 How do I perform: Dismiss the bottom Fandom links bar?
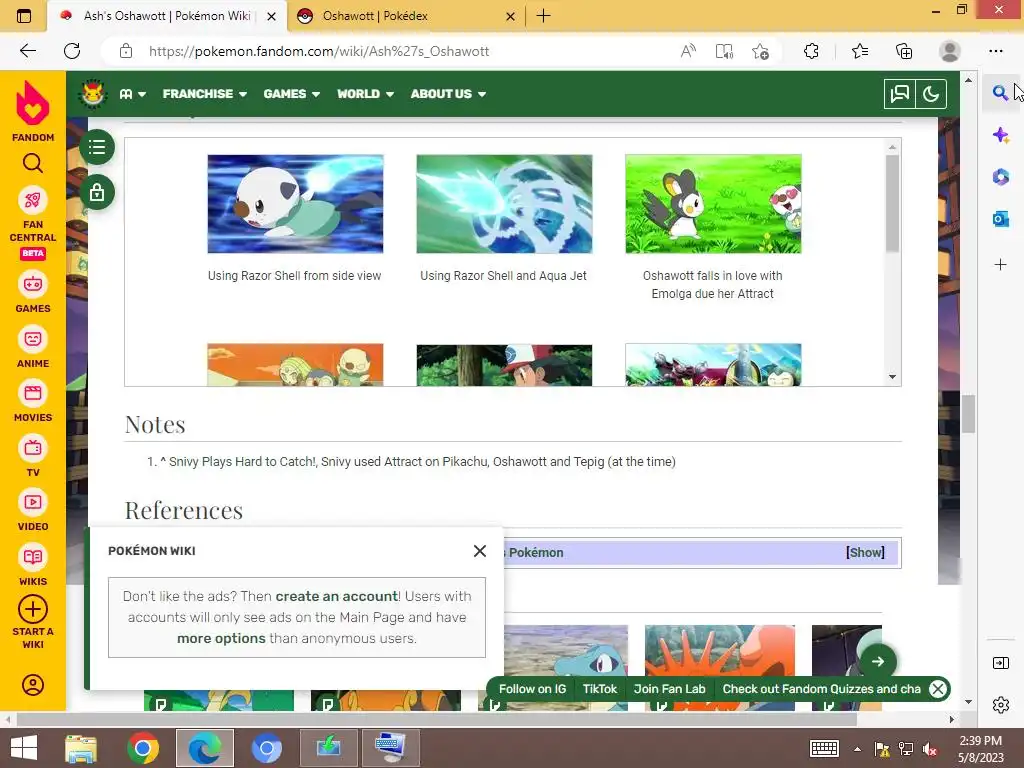938,689
